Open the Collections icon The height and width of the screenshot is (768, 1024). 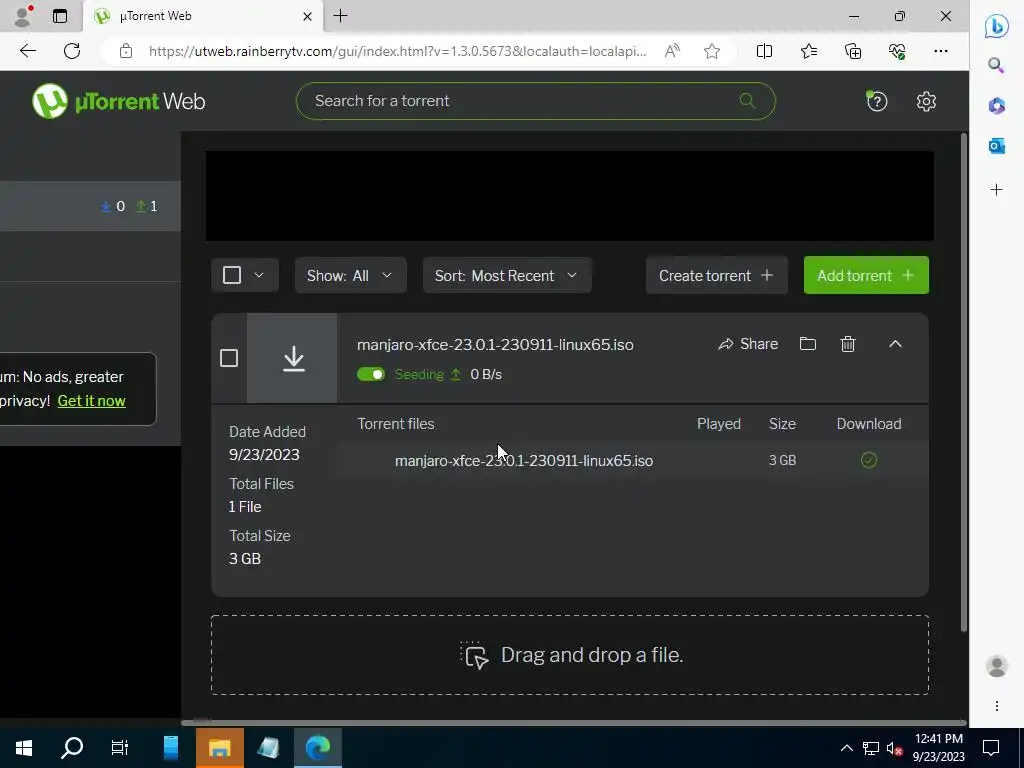853,51
